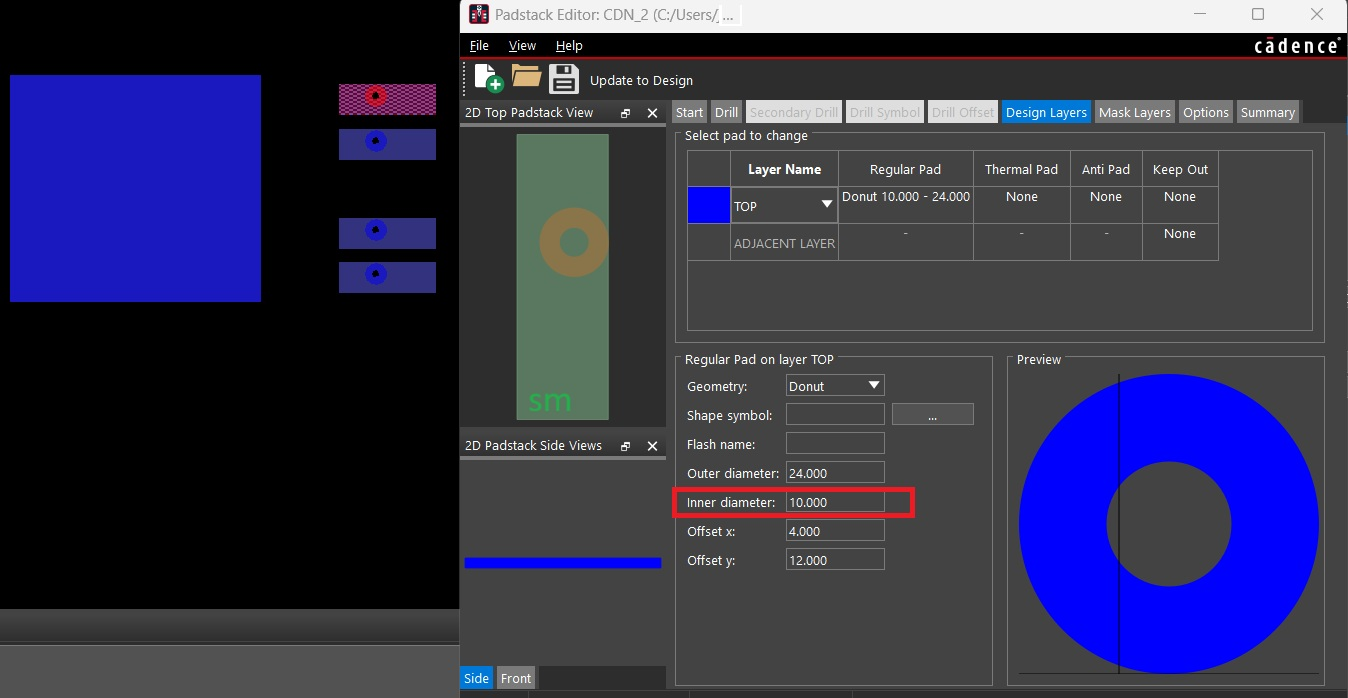The image size is (1348, 698).
Task: Click the shape symbol browse button
Action: pyautogui.click(x=932, y=415)
